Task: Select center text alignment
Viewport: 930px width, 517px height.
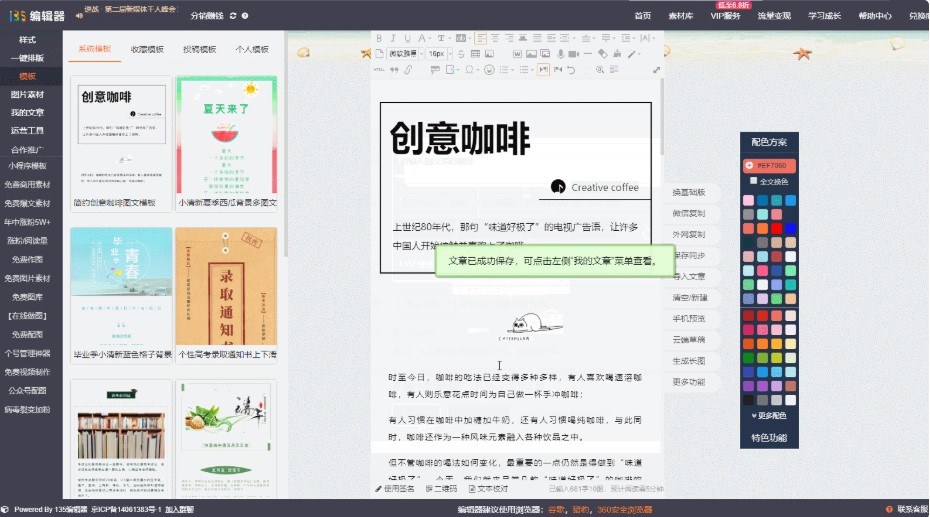Action: (x=495, y=38)
